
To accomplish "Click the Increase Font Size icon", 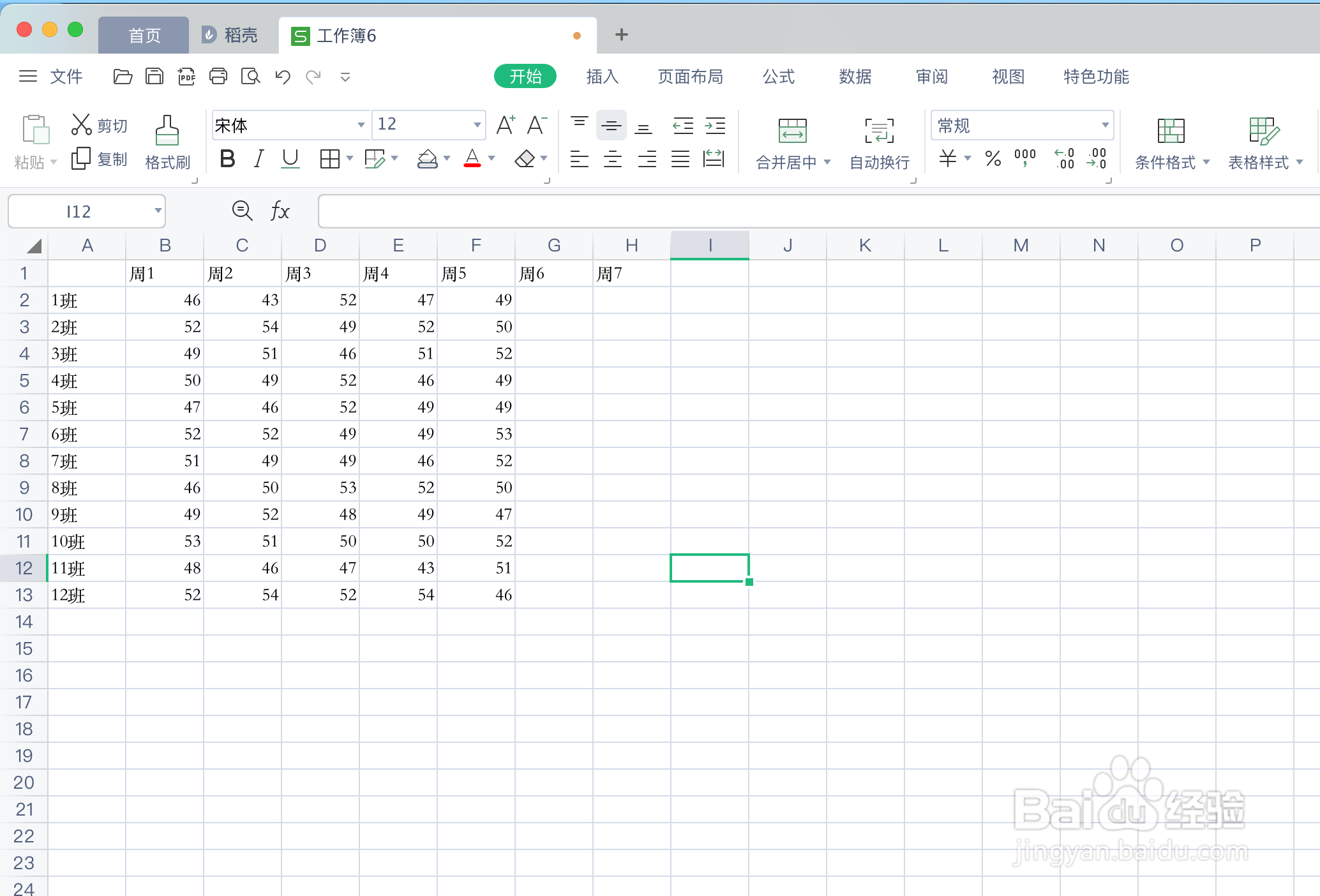I will pos(506,125).
